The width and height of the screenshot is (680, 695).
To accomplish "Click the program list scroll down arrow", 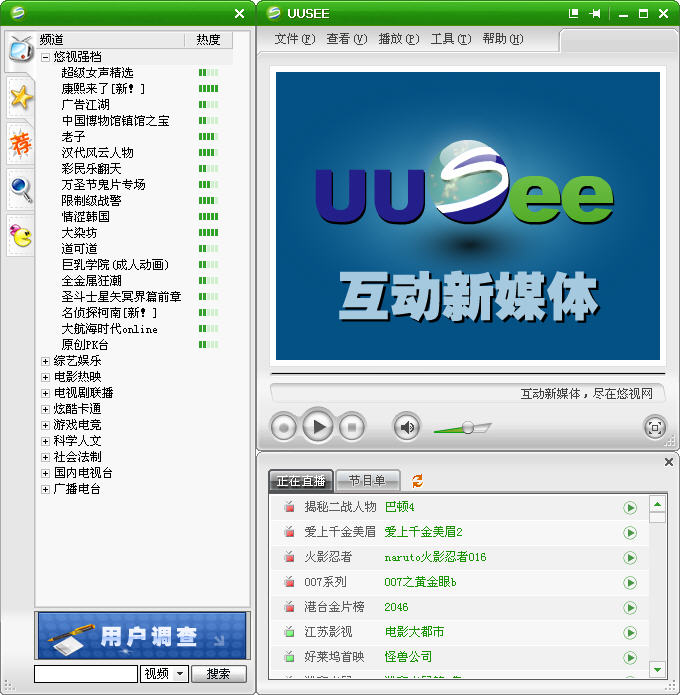I will click(657, 669).
